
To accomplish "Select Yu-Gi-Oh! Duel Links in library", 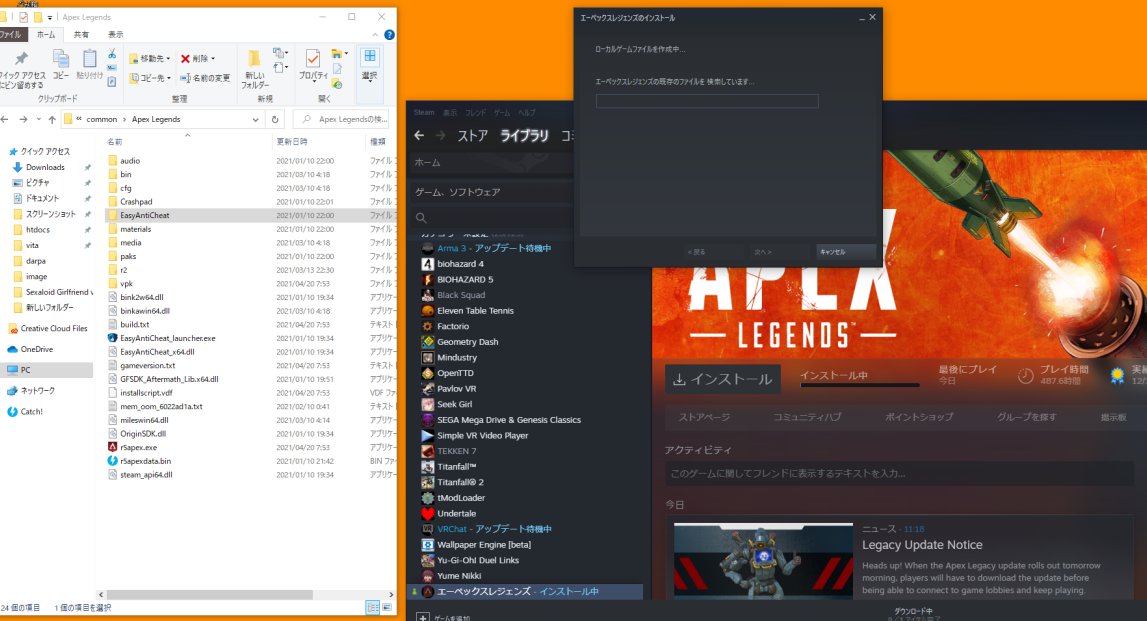I will coord(477,560).
